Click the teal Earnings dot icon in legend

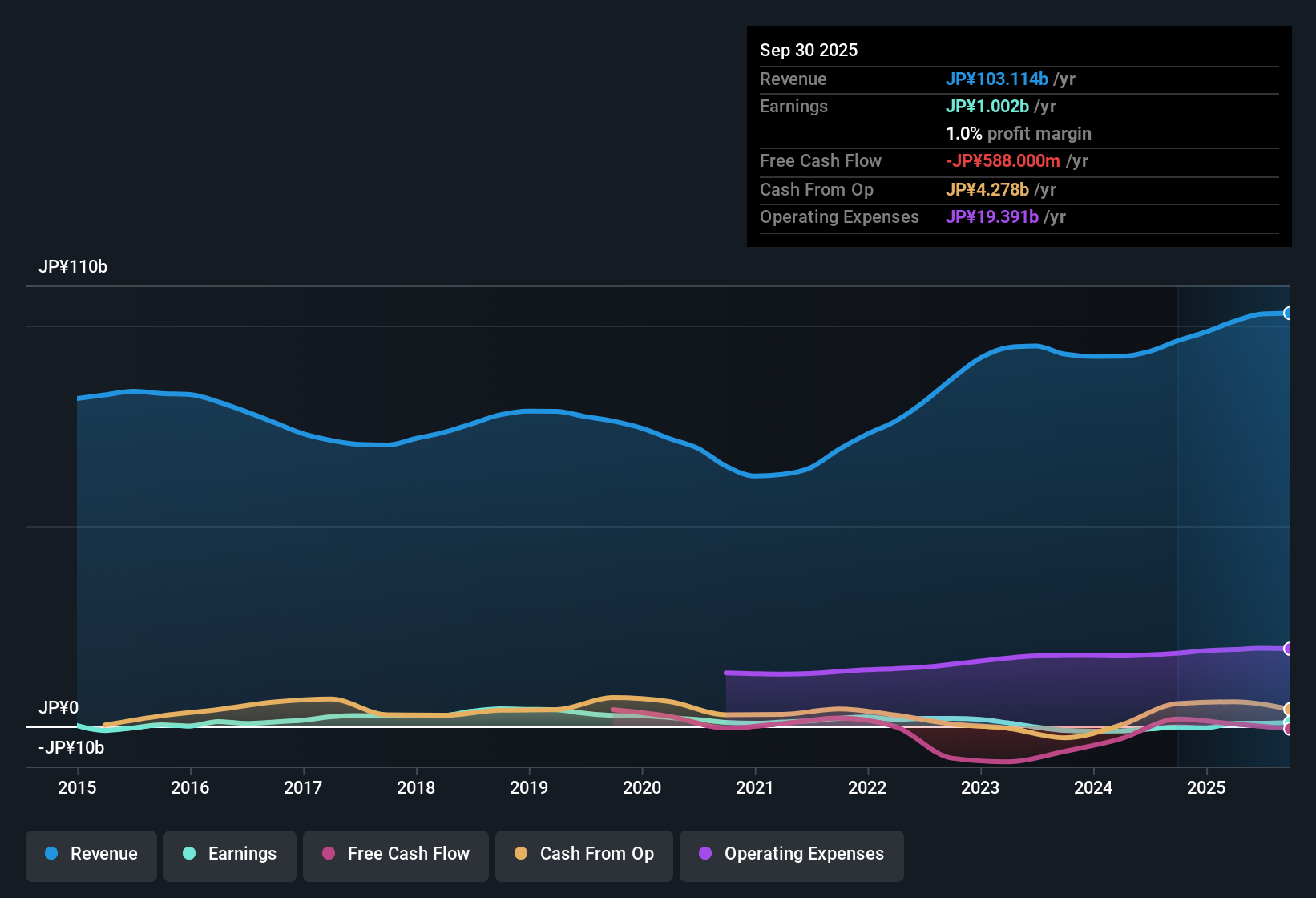pyautogui.click(x=189, y=854)
